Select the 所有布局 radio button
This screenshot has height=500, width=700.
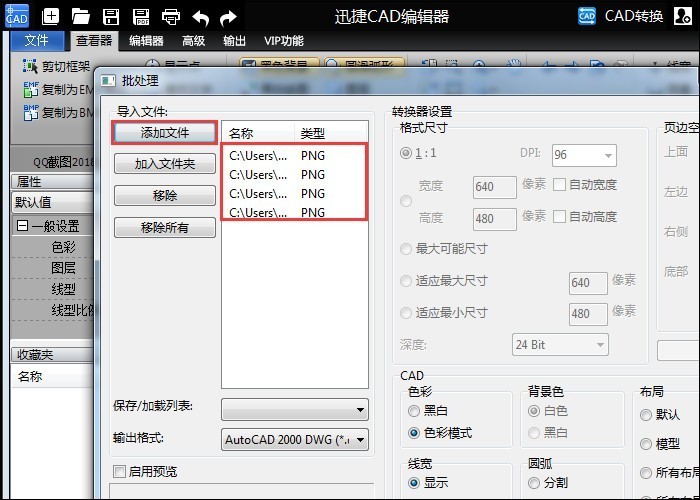click(x=646, y=473)
